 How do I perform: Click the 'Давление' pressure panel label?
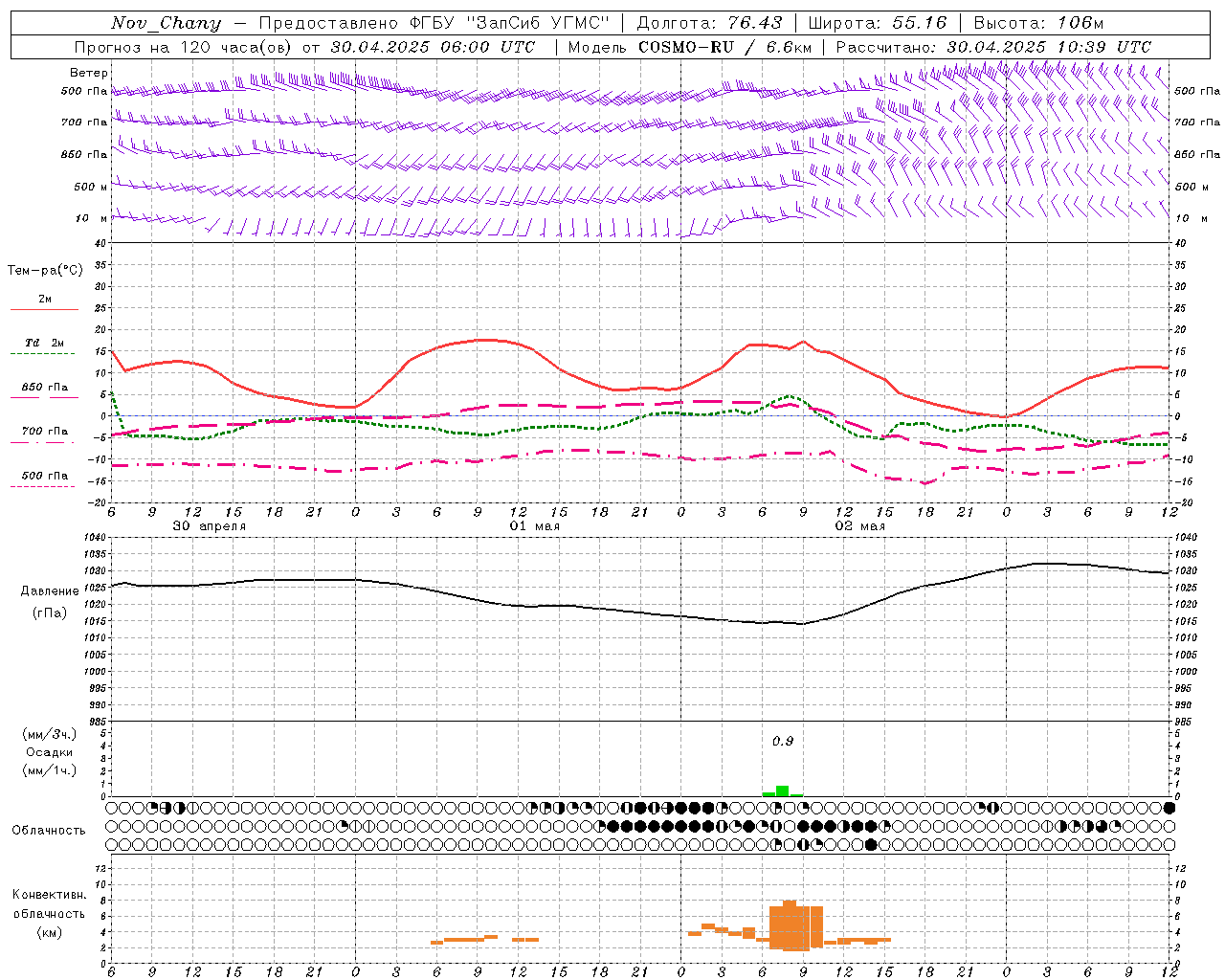tap(50, 591)
